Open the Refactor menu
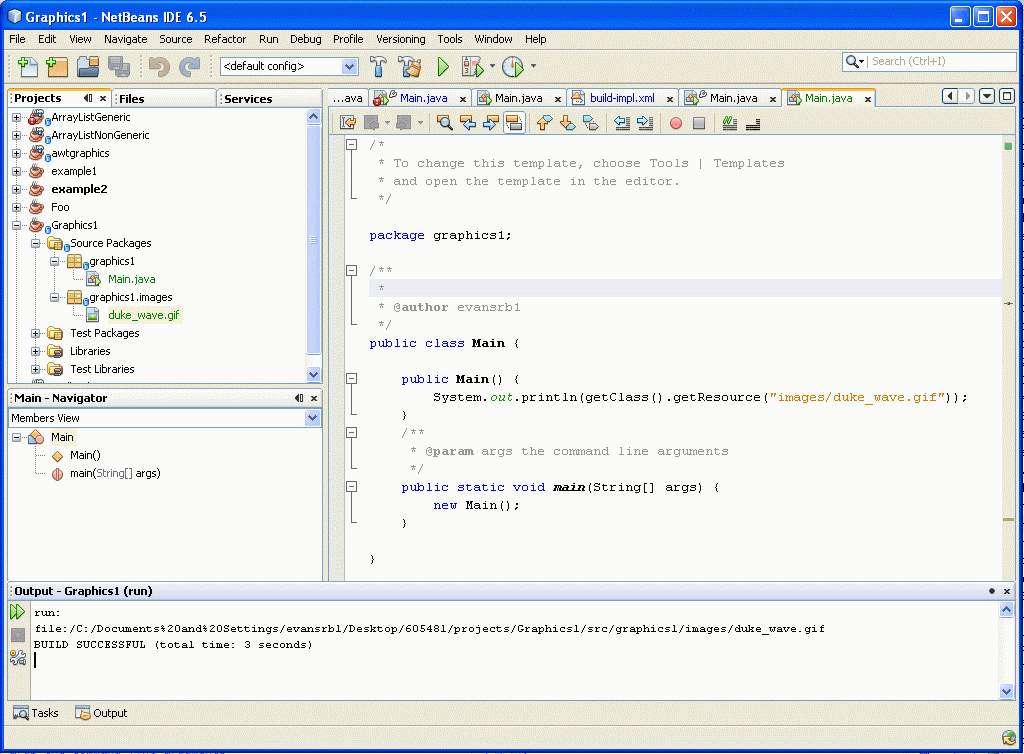The image size is (1024, 754). click(225, 39)
